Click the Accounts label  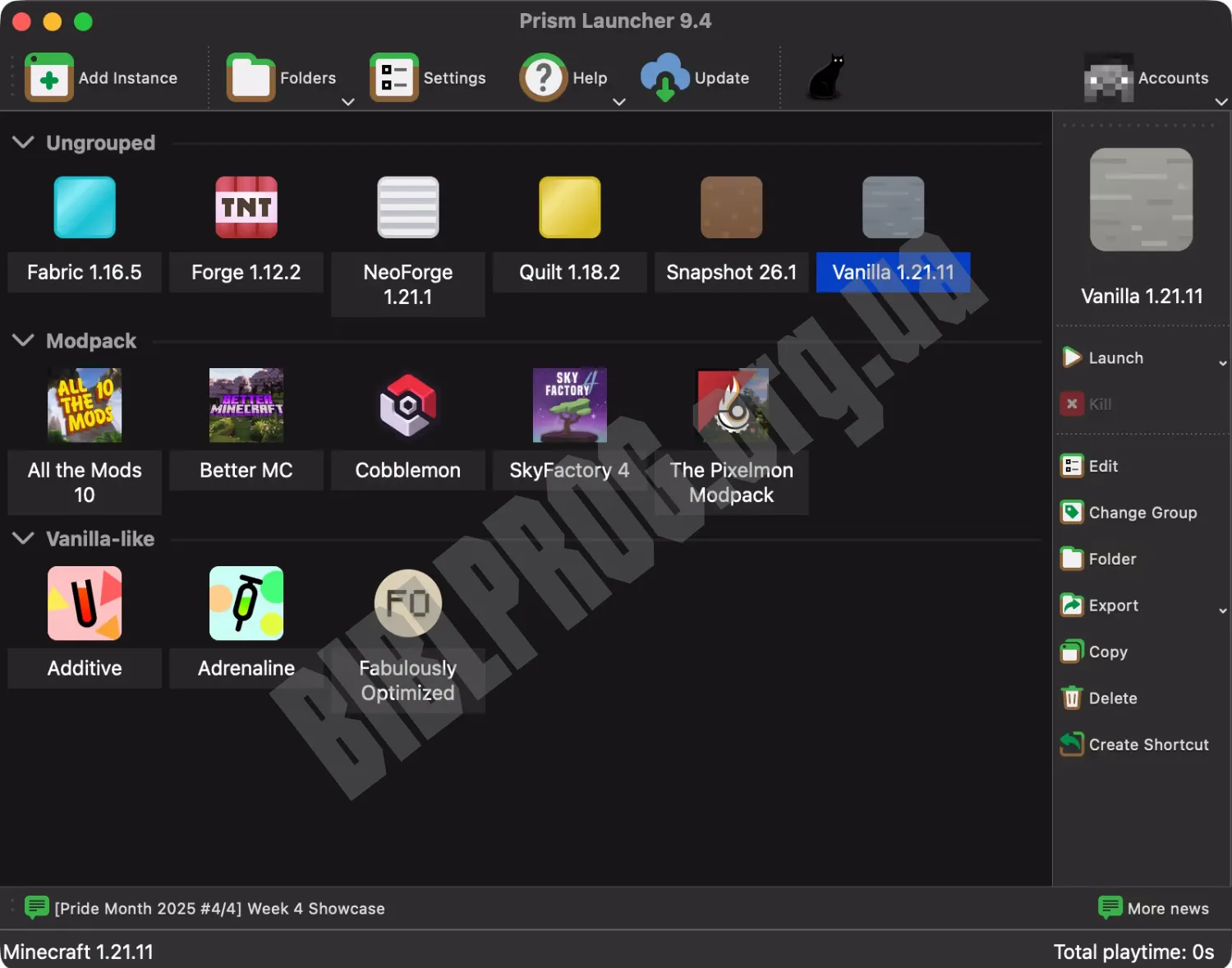point(1174,78)
